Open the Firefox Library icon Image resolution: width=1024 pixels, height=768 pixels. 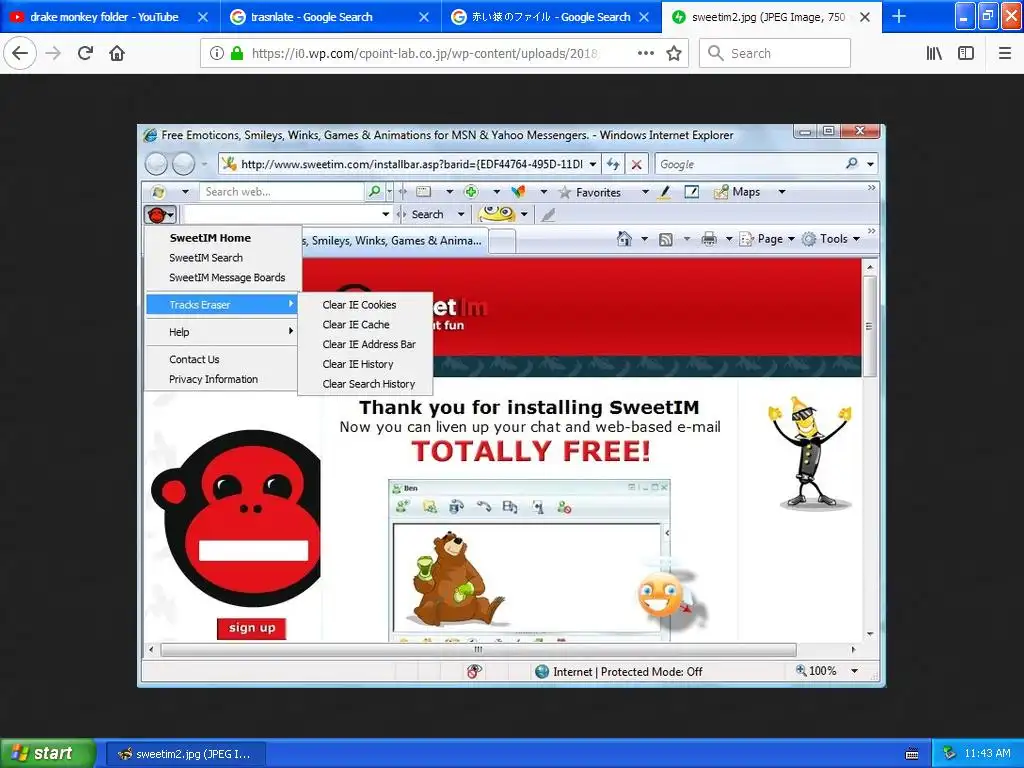pyautogui.click(x=935, y=53)
